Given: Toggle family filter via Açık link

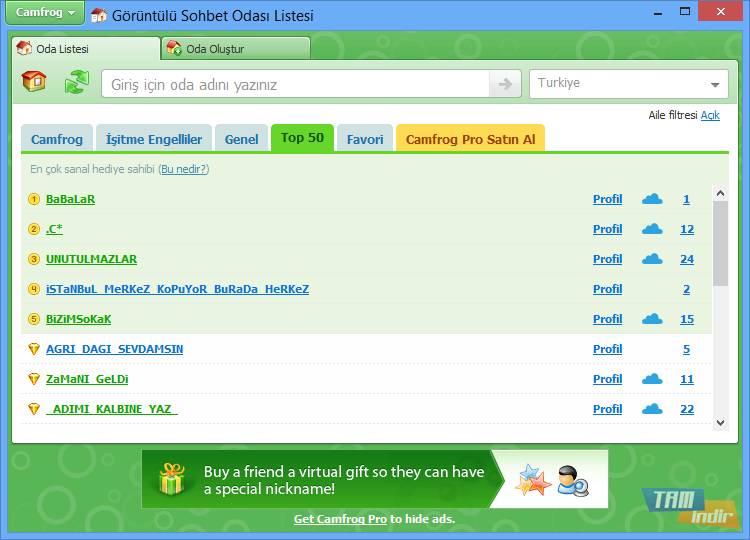Looking at the screenshot, I should click(x=710, y=115).
